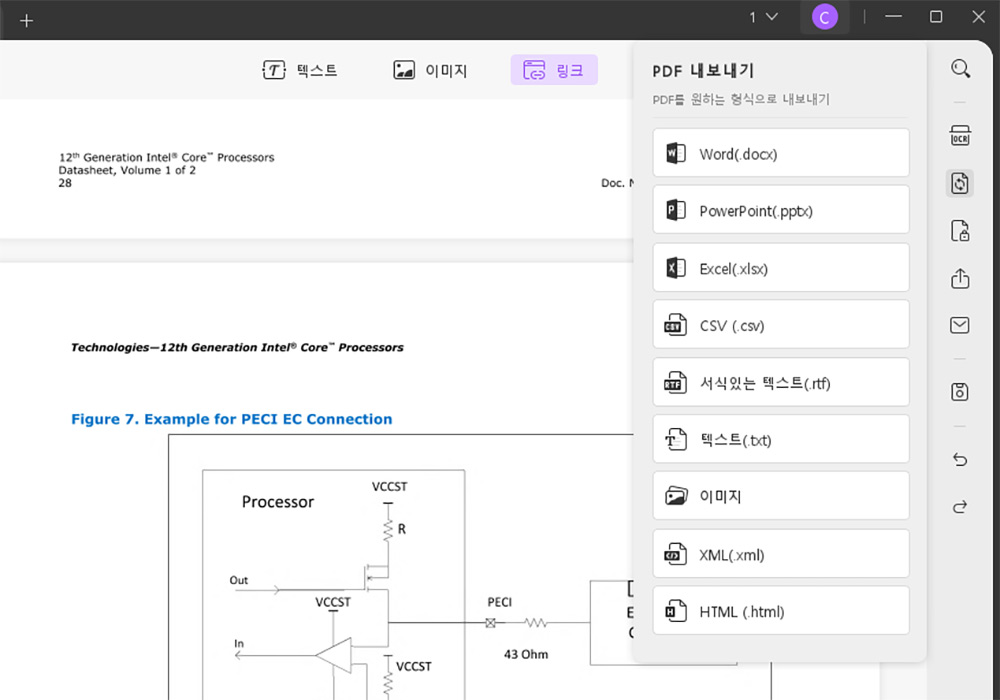1000x700 pixels.
Task: Open the user account avatar C
Action: [825, 17]
